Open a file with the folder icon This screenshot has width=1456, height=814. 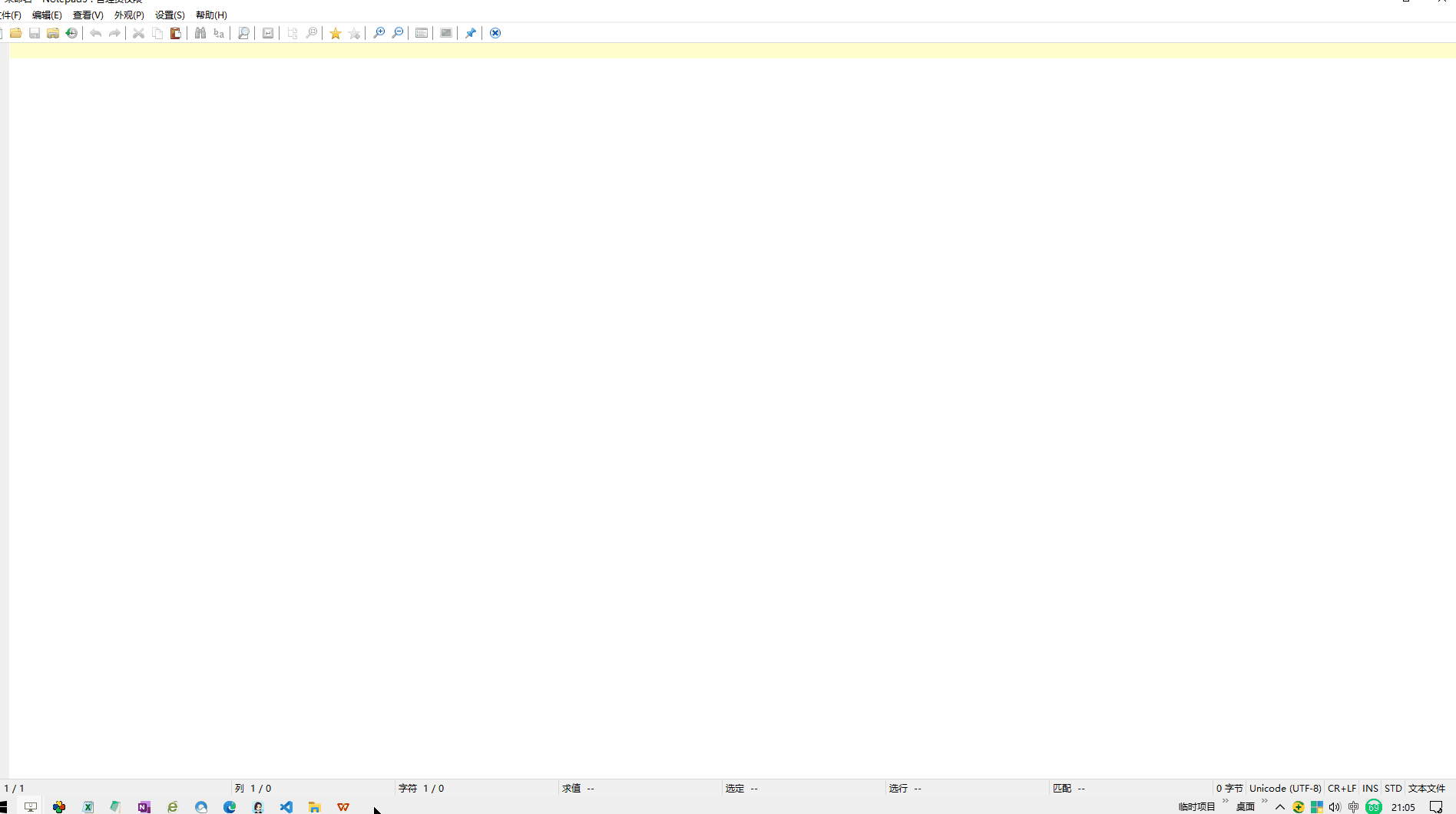tap(16, 33)
